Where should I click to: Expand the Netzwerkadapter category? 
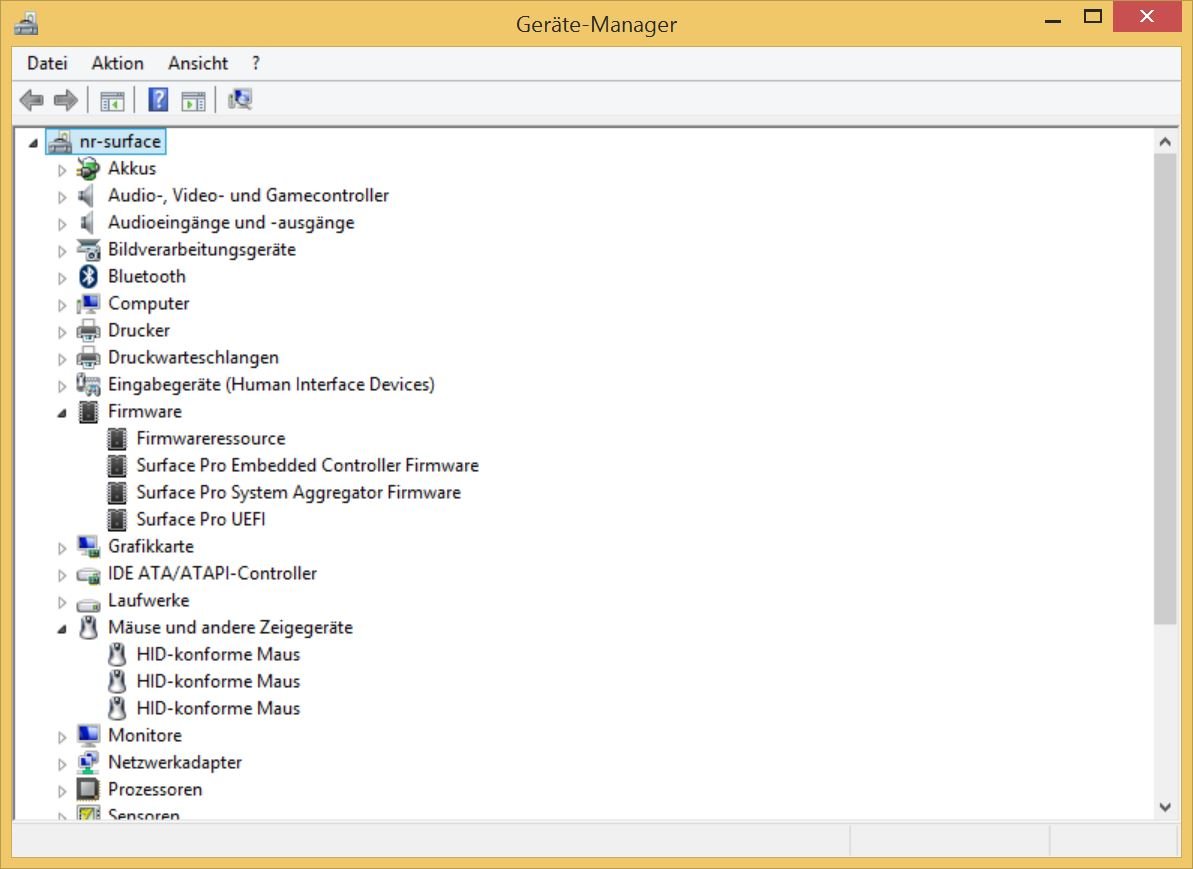(x=62, y=764)
